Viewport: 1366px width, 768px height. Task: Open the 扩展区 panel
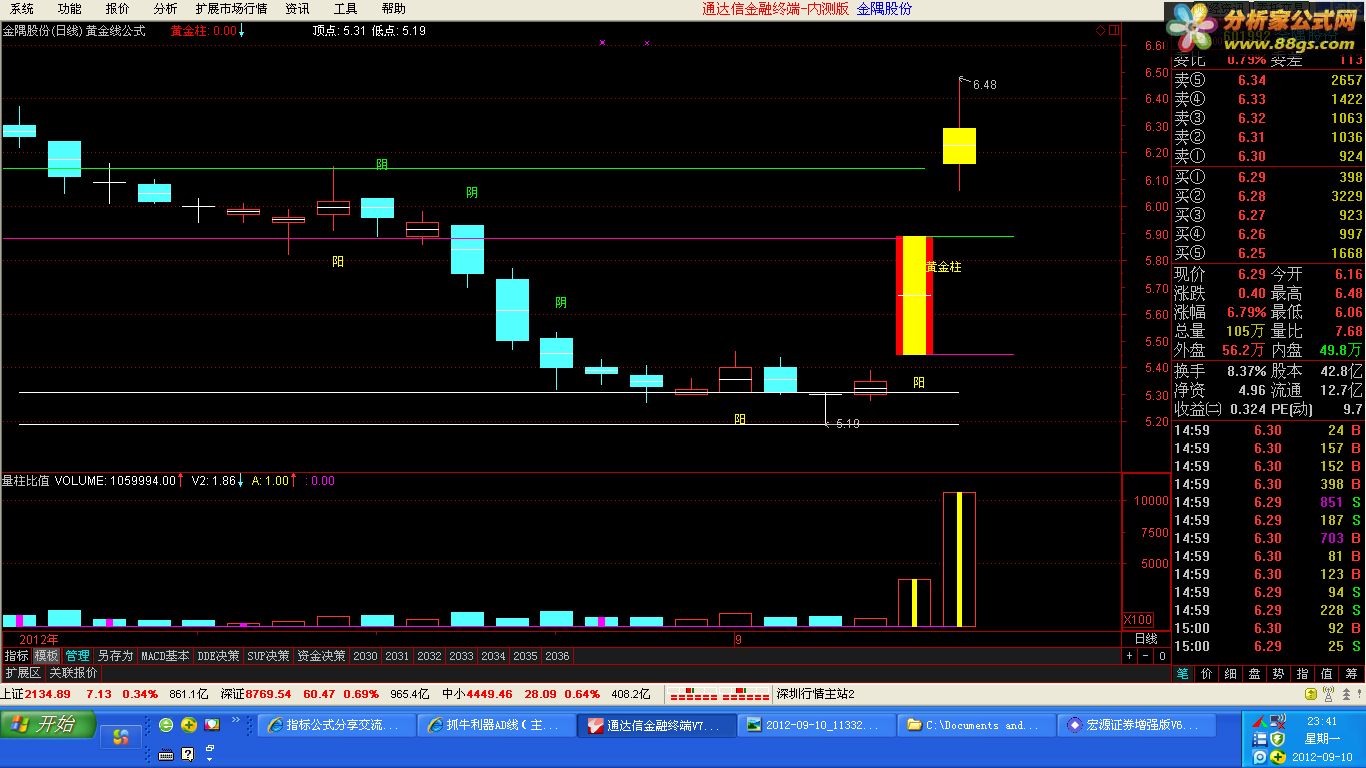pos(22,673)
